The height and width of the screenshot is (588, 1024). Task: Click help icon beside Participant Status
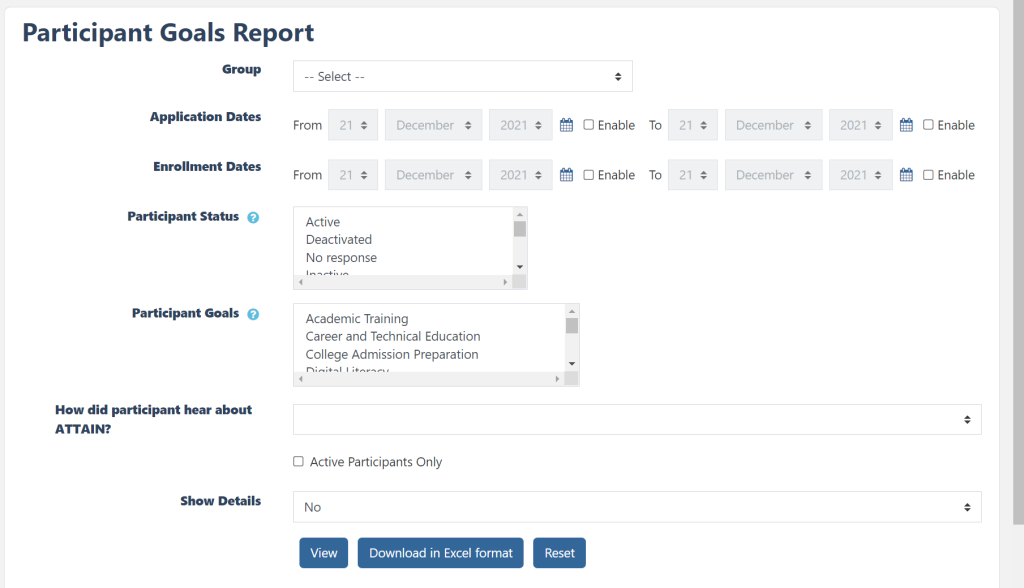[253, 217]
